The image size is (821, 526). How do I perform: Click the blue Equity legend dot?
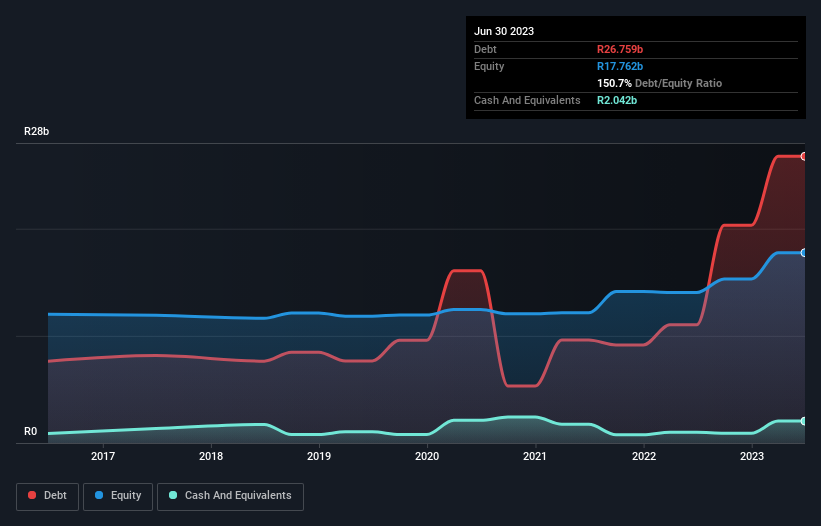point(99,495)
